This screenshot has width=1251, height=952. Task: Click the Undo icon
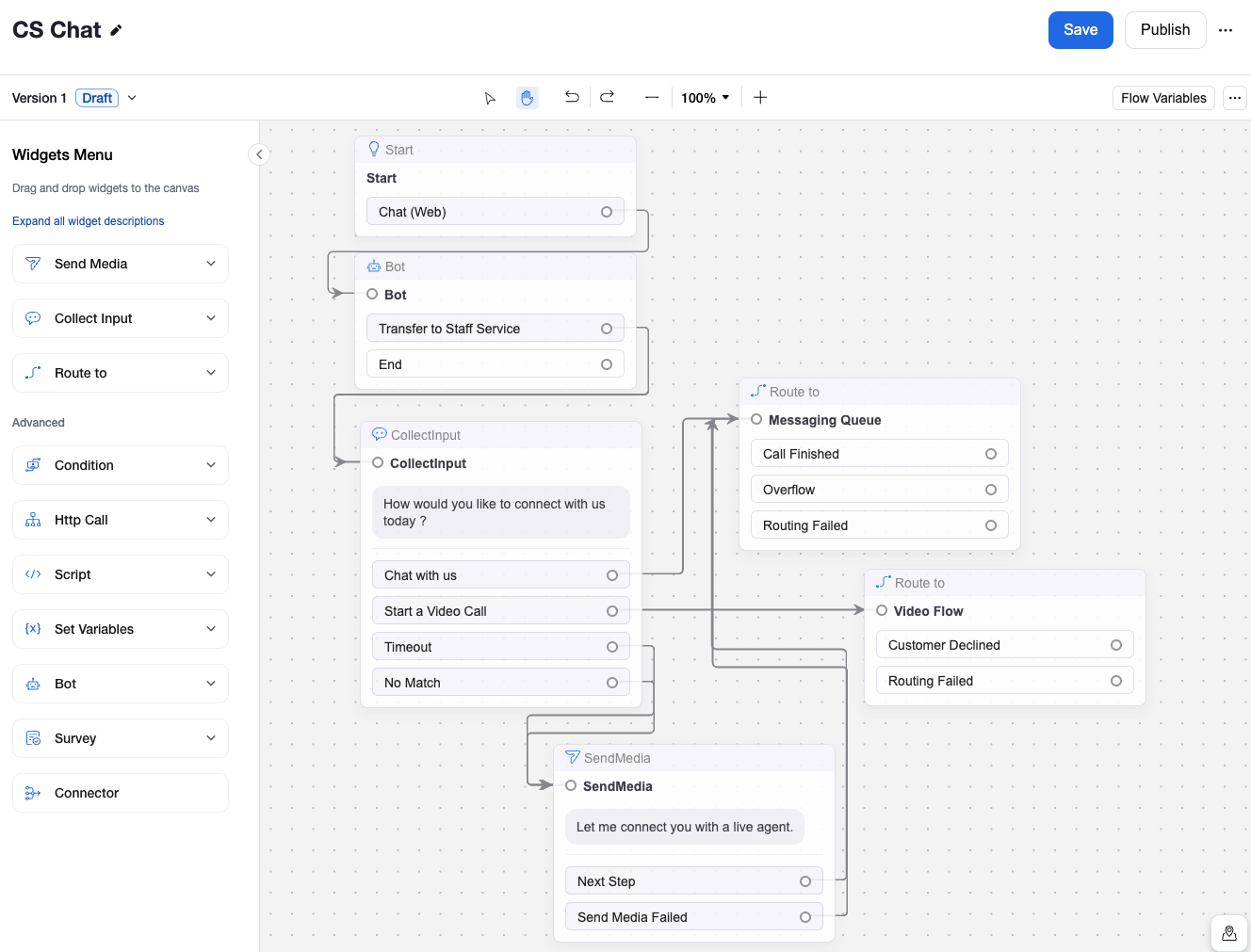(572, 97)
